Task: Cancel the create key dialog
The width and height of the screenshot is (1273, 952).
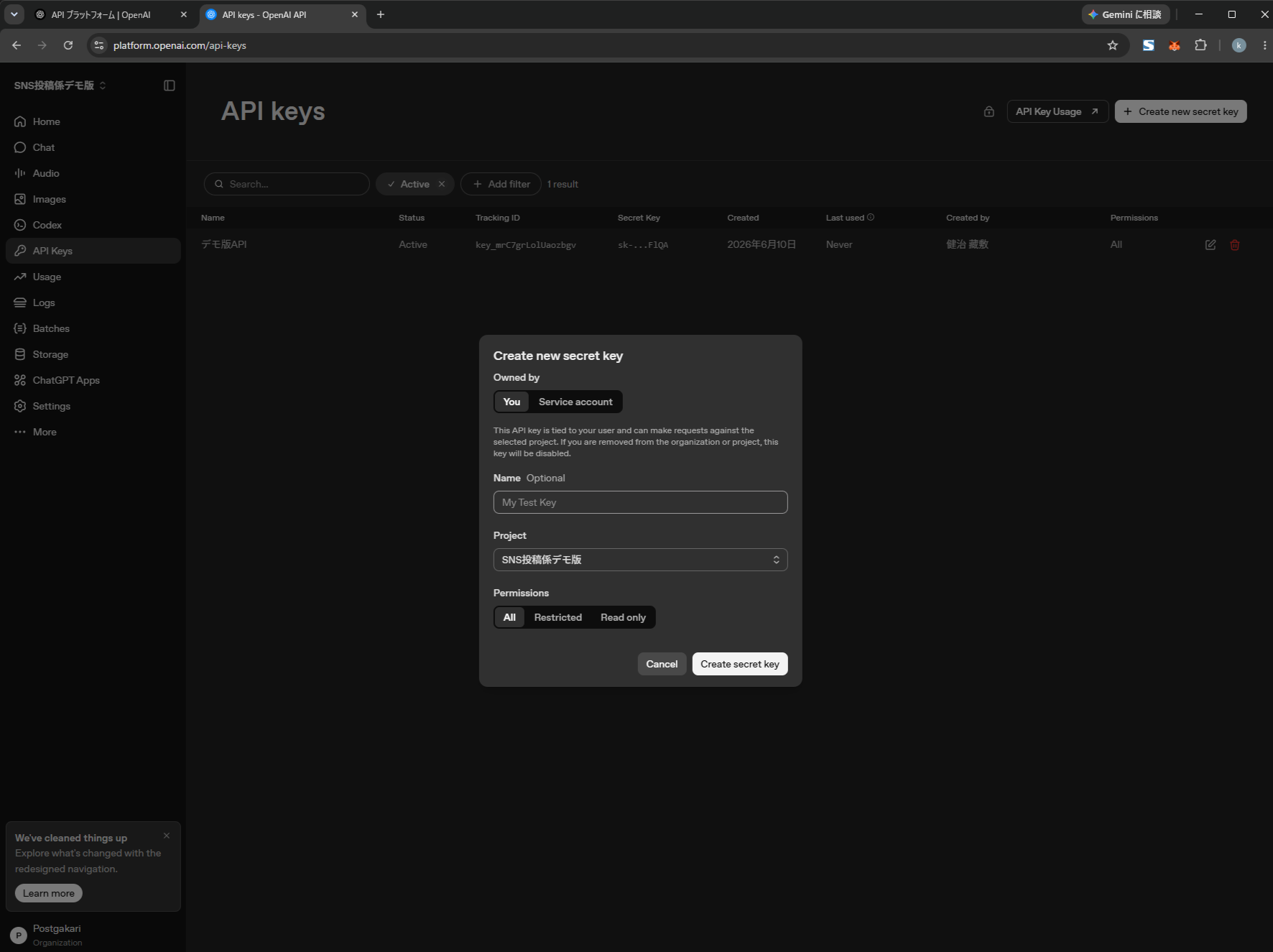Action: click(x=662, y=664)
